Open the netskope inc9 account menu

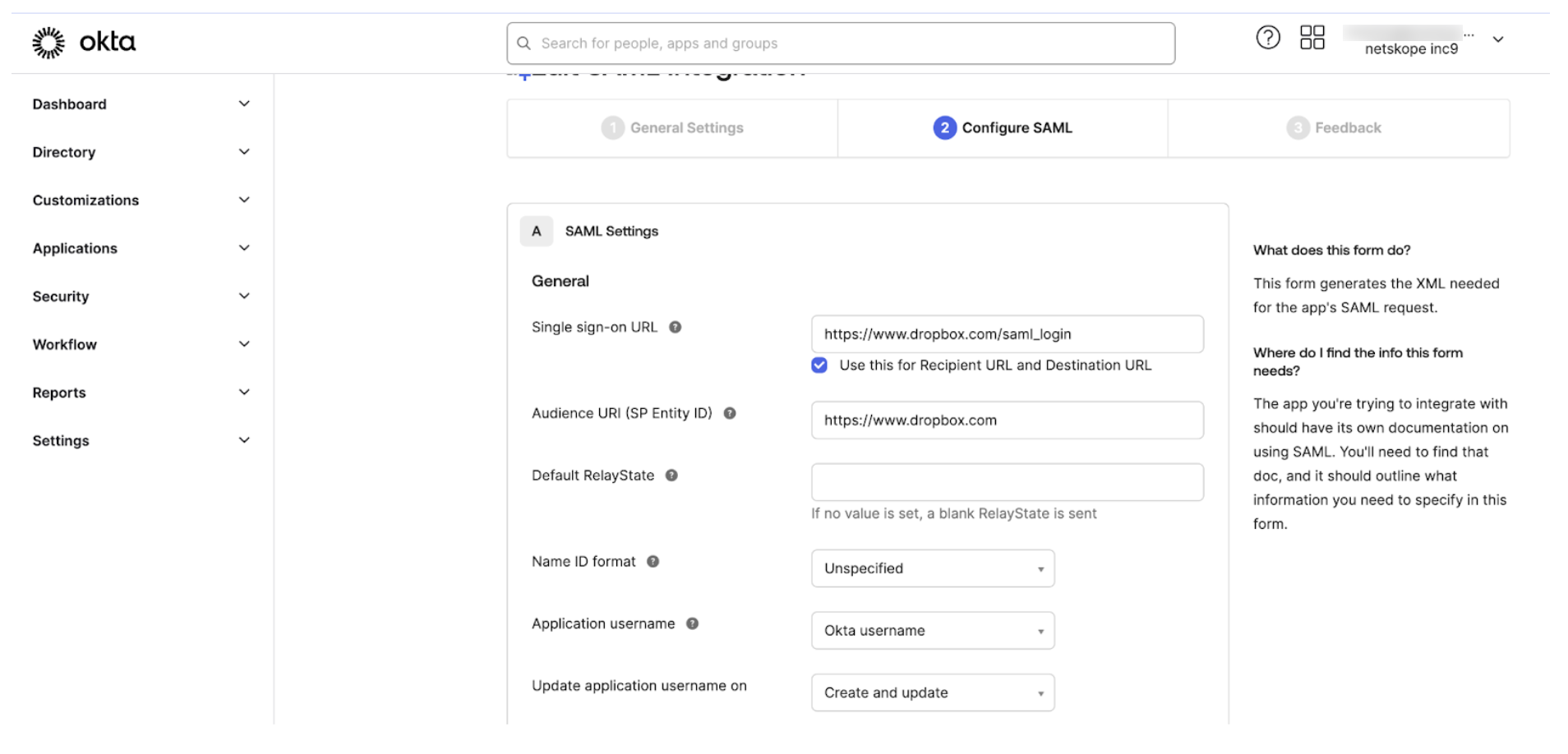(x=1497, y=39)
